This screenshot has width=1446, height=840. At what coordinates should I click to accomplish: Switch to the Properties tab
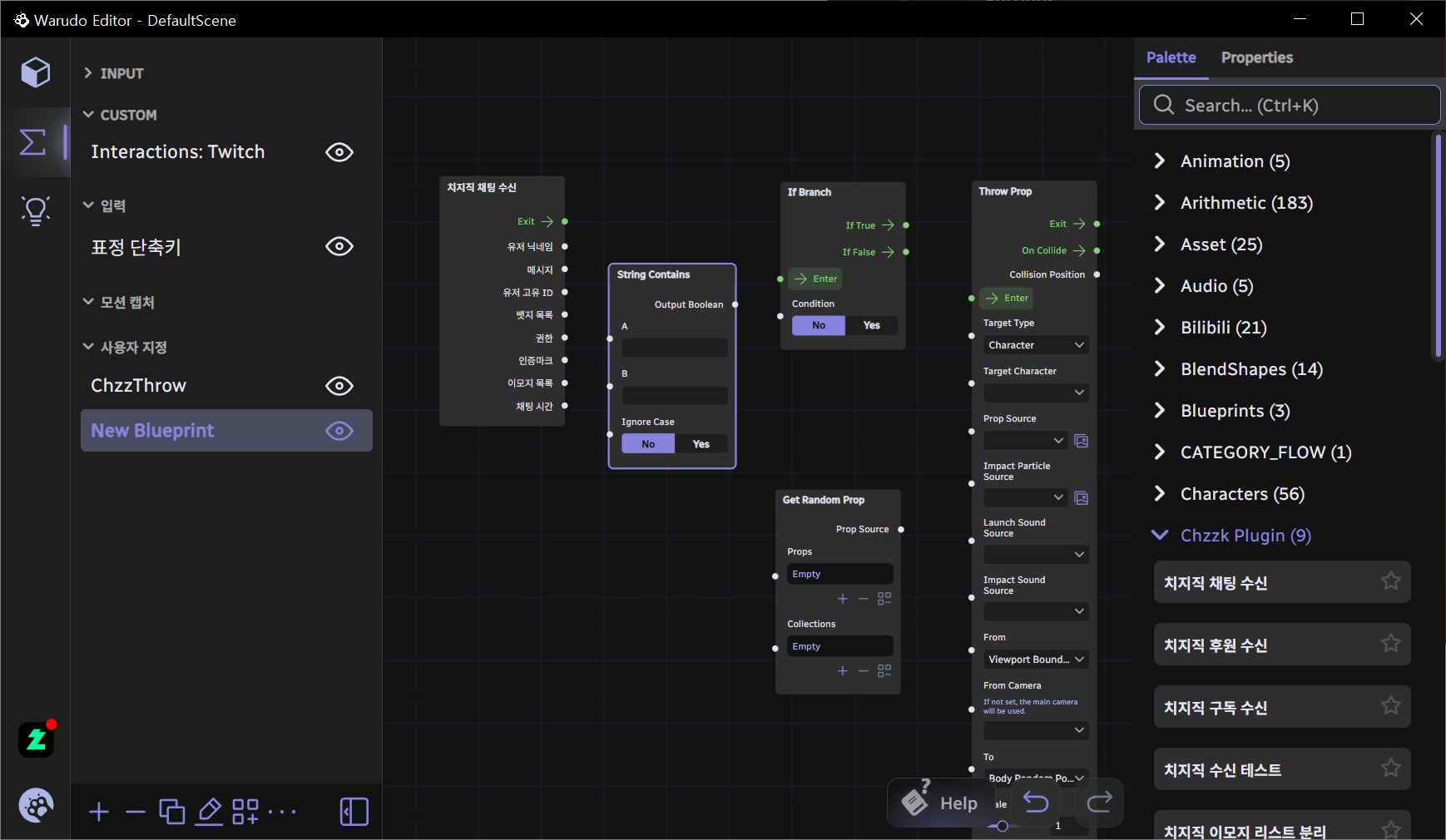coord(1257,57)
